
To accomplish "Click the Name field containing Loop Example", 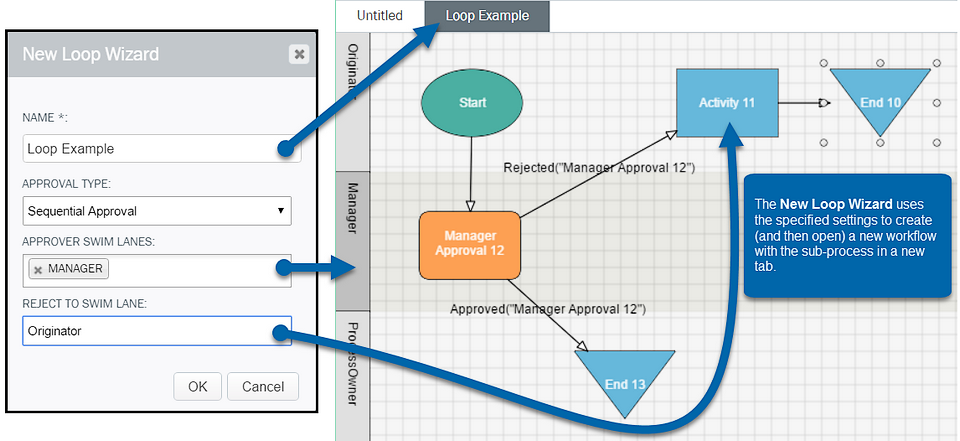I will (x=162, y=148).
